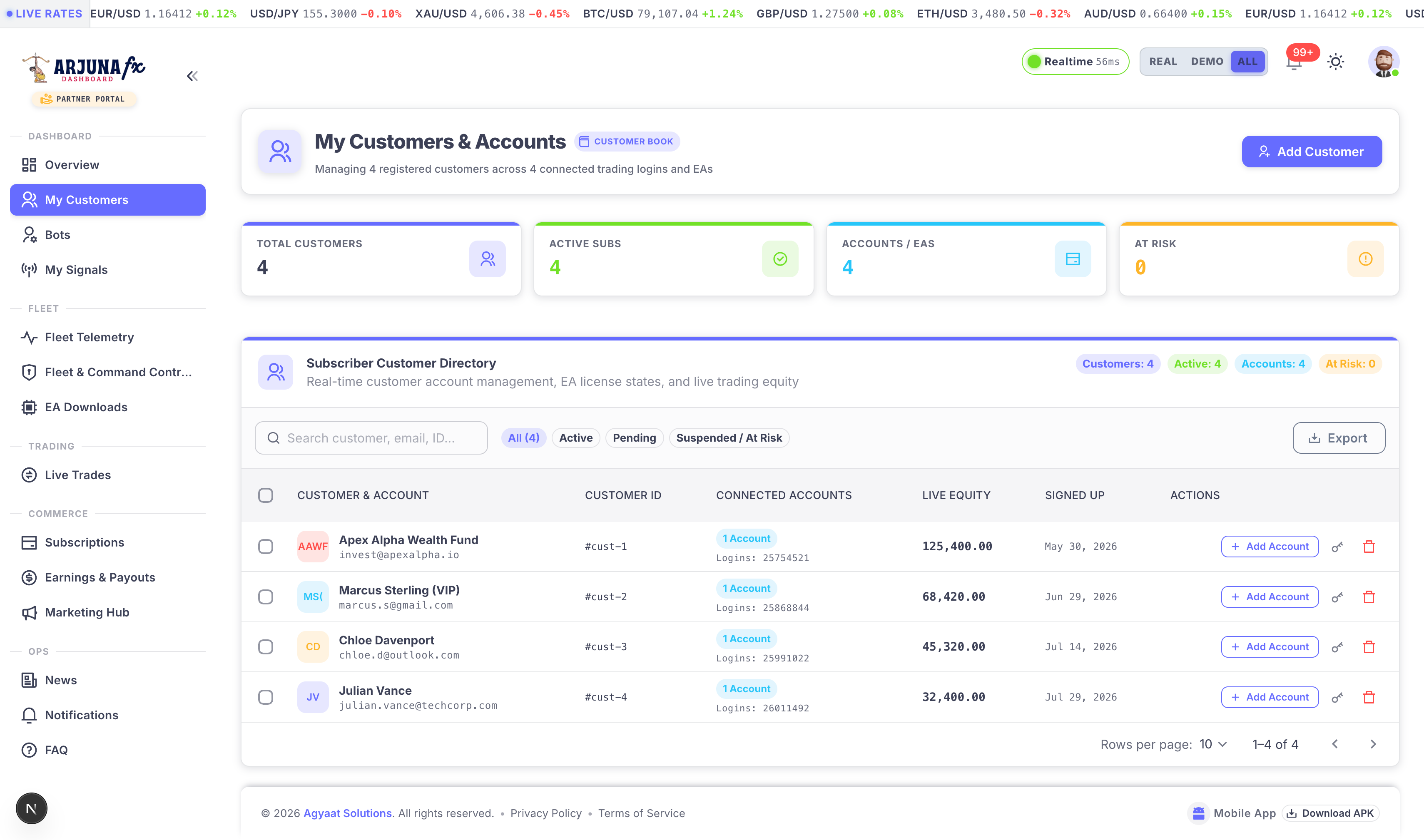This screenshot has width=1424, height=840.
Task: Check the Chloe Davenport row checkbox
Action: point(266,647)
